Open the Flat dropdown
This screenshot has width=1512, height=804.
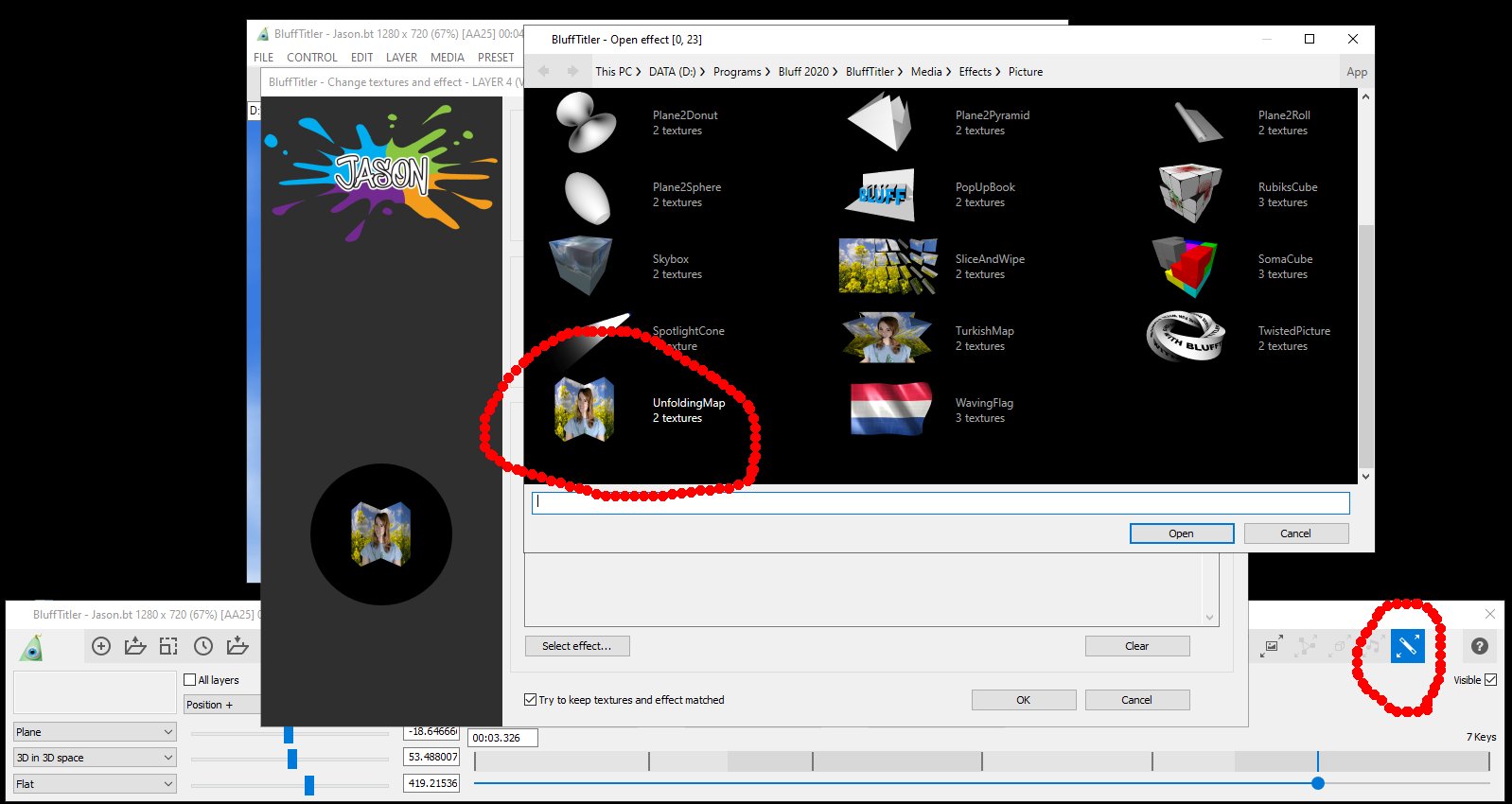pos(95,784)
